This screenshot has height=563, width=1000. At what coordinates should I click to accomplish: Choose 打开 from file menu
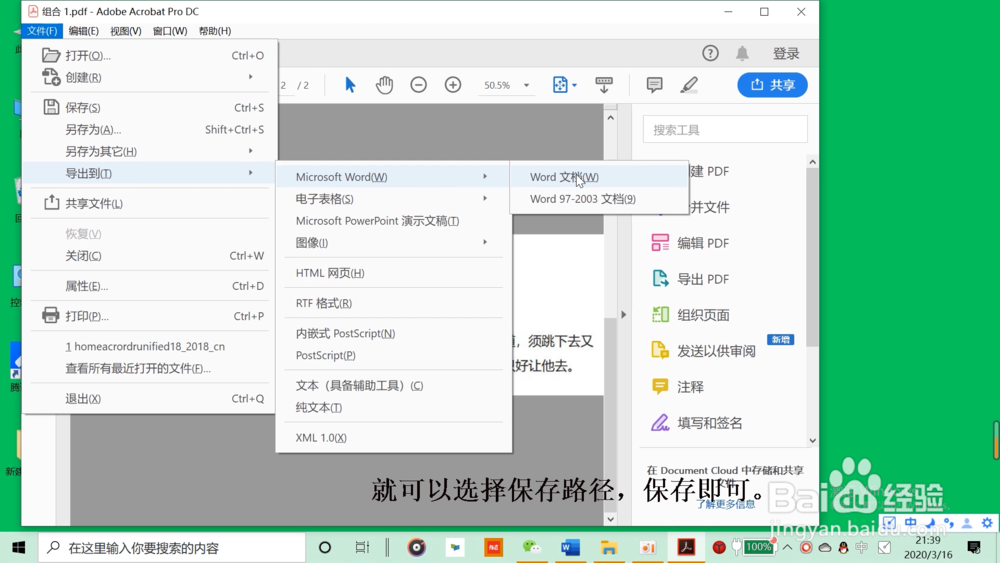click(149, 55)
